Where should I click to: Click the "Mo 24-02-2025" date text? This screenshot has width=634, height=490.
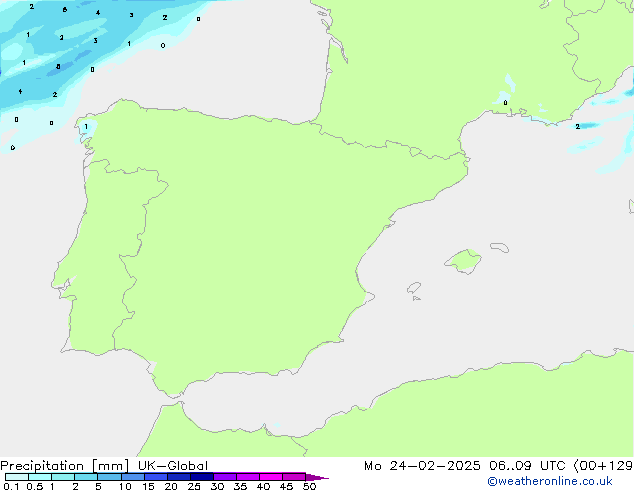422,466
